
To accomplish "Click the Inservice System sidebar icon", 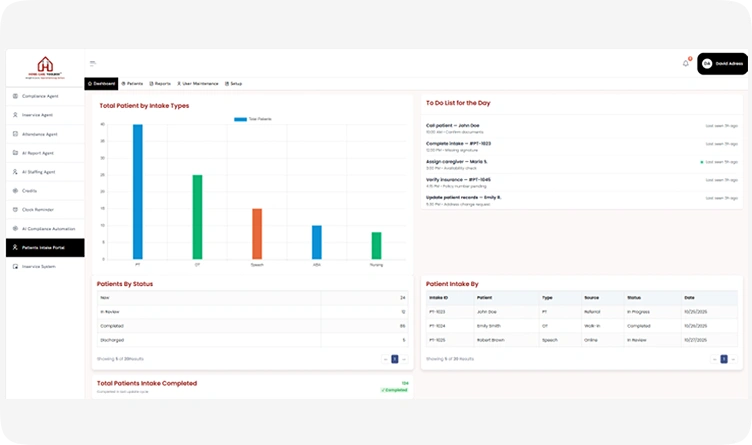I will [15, 267].
